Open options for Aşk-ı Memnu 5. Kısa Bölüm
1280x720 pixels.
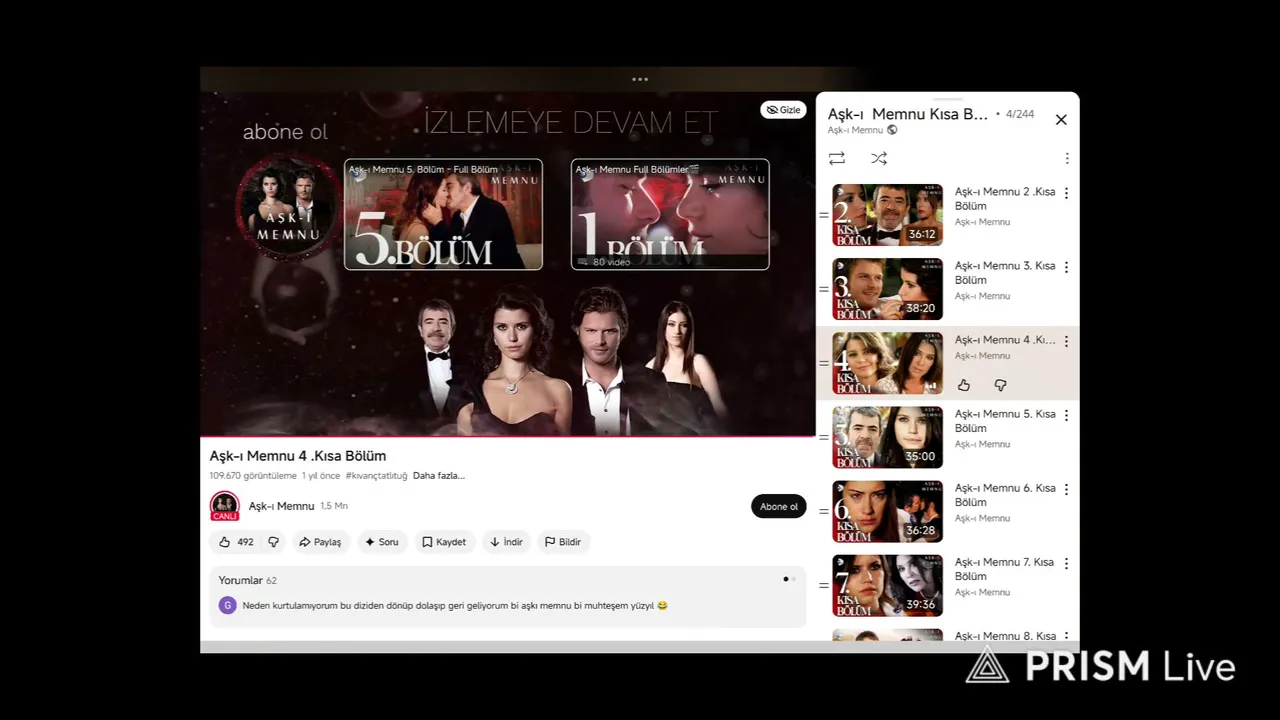click(x=1066, y=415)
